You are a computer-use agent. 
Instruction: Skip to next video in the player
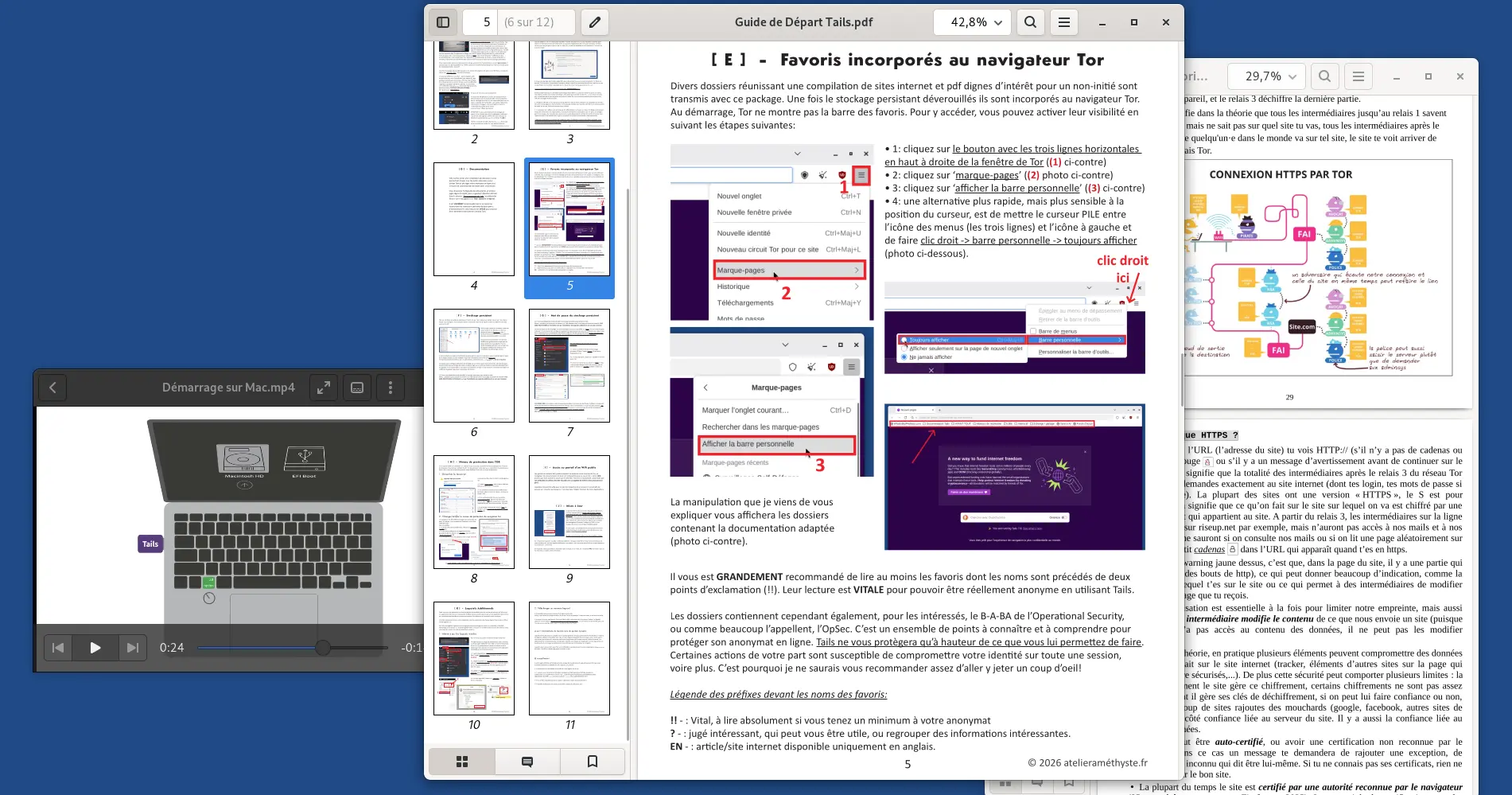[133, 648]
